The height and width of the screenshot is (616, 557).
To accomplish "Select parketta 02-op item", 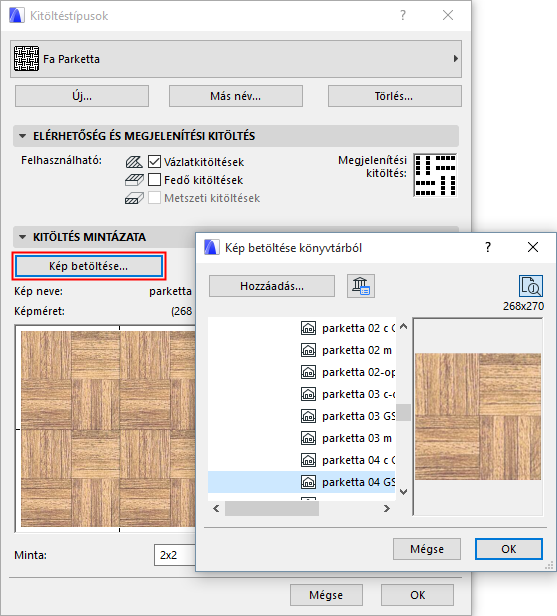I will [x=302, y=372].
